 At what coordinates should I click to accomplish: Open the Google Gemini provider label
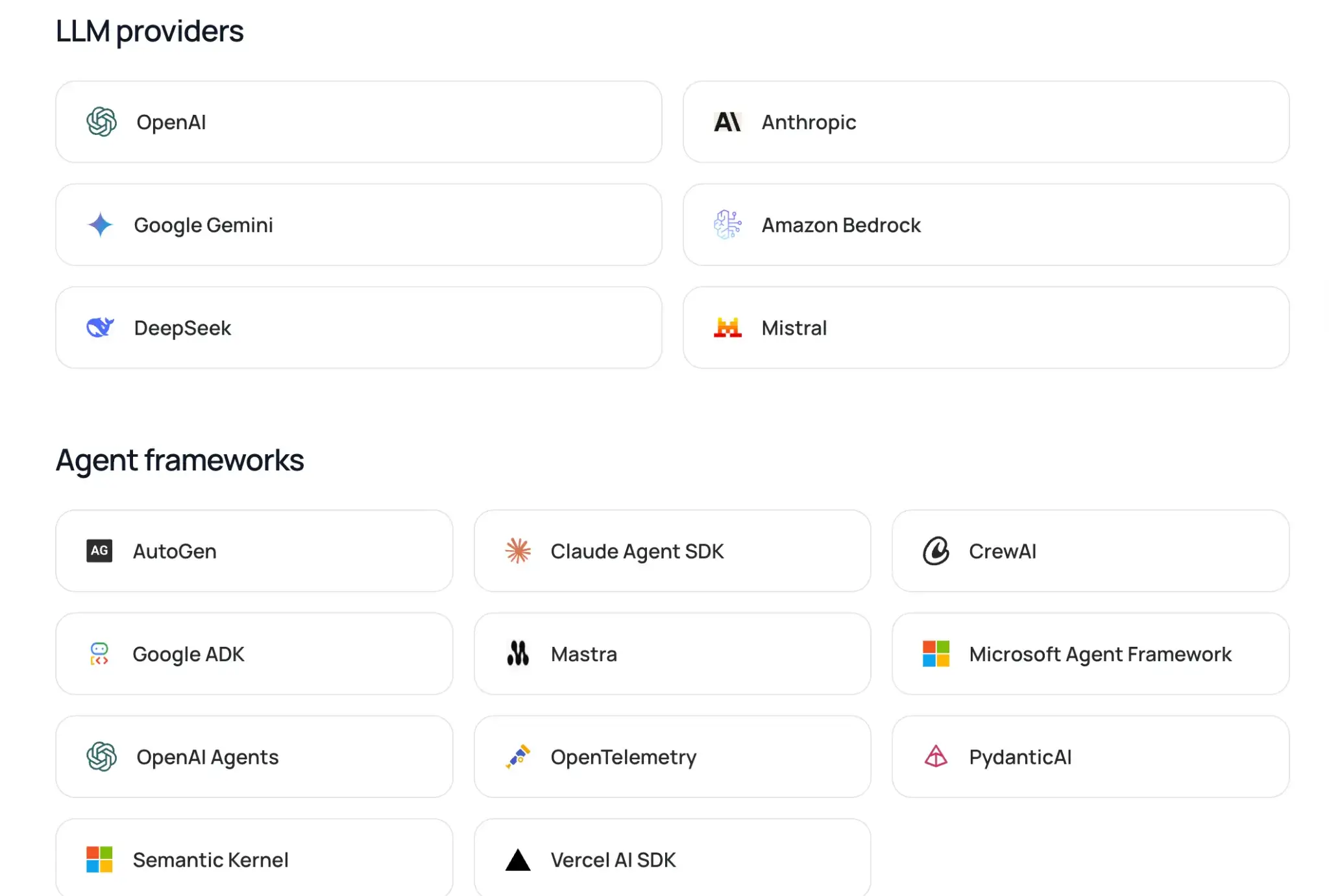click(x=203, y=225)
